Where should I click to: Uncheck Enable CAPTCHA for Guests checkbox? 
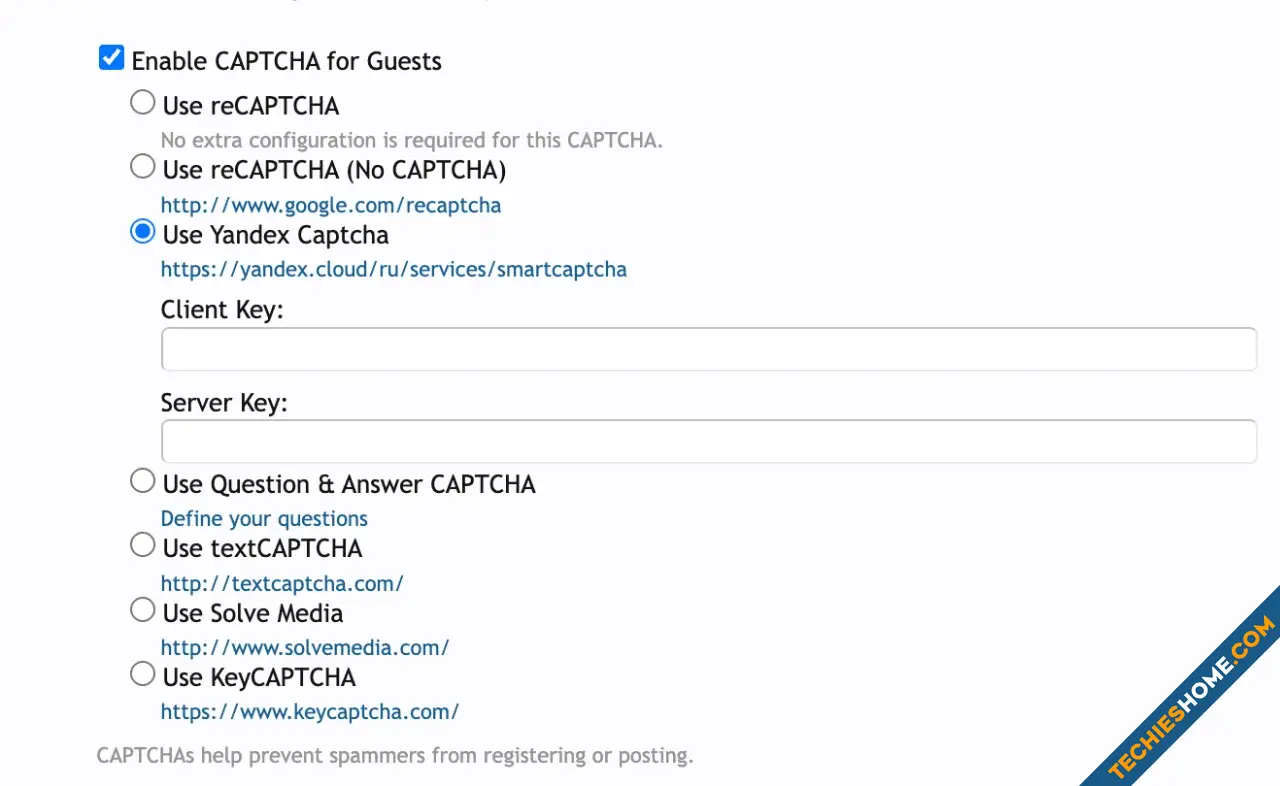[x=111, y=58]
